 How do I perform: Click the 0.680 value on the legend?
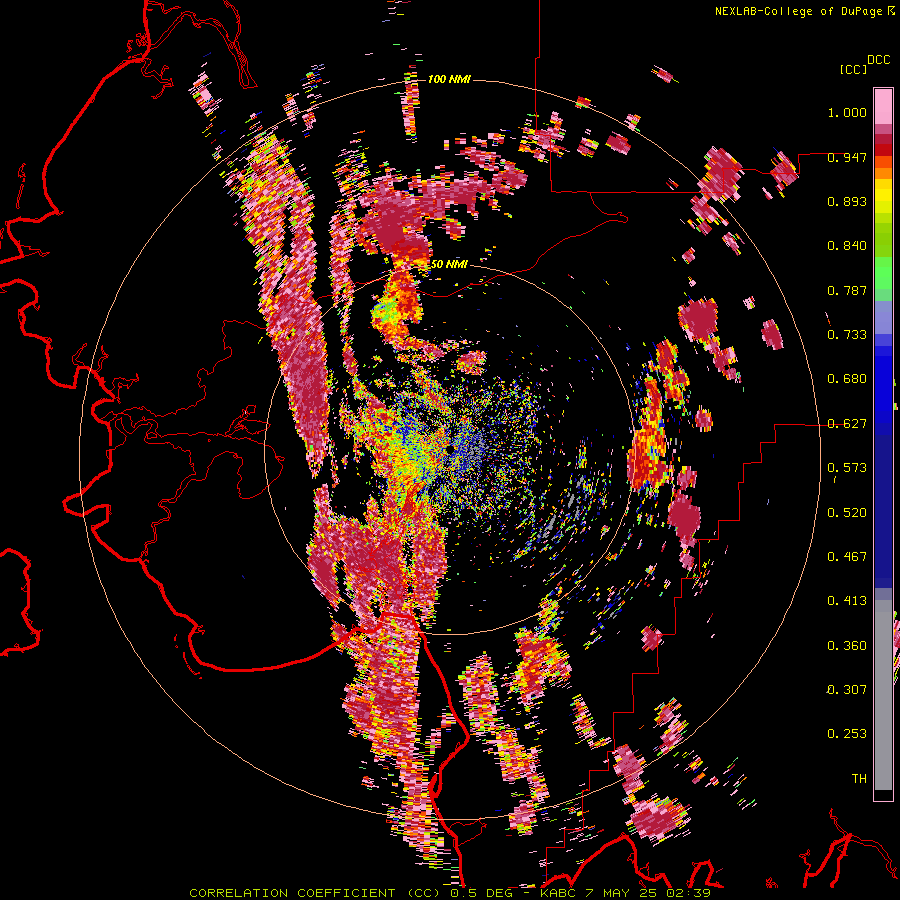click(847, 379)
